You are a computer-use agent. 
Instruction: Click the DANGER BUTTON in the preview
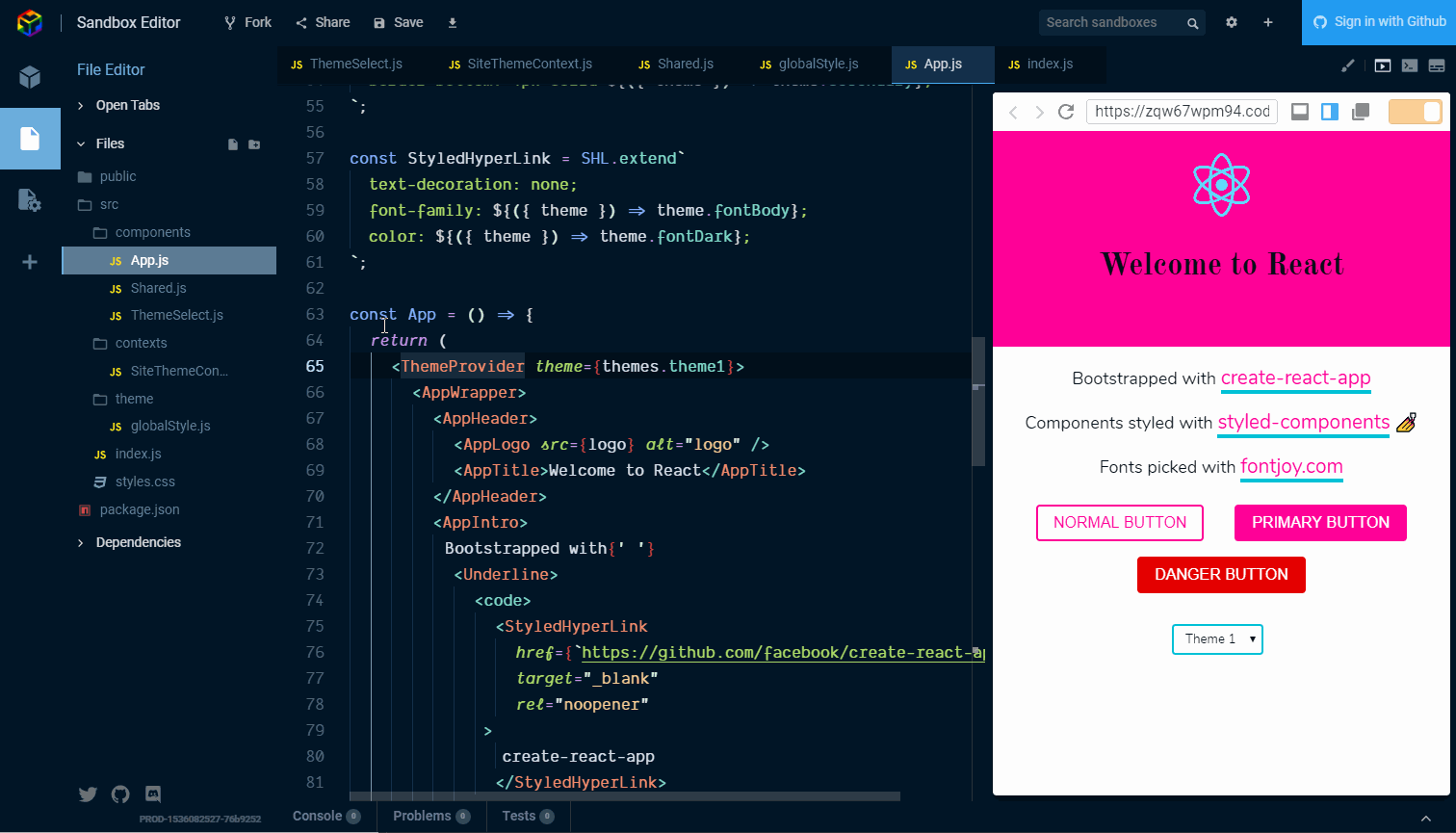(1221, 575)
